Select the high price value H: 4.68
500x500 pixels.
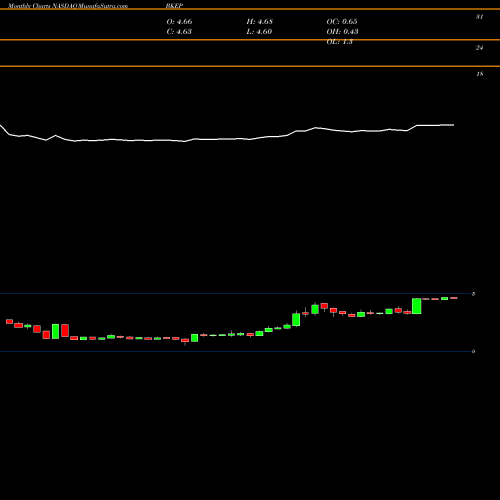click(260, 22)
